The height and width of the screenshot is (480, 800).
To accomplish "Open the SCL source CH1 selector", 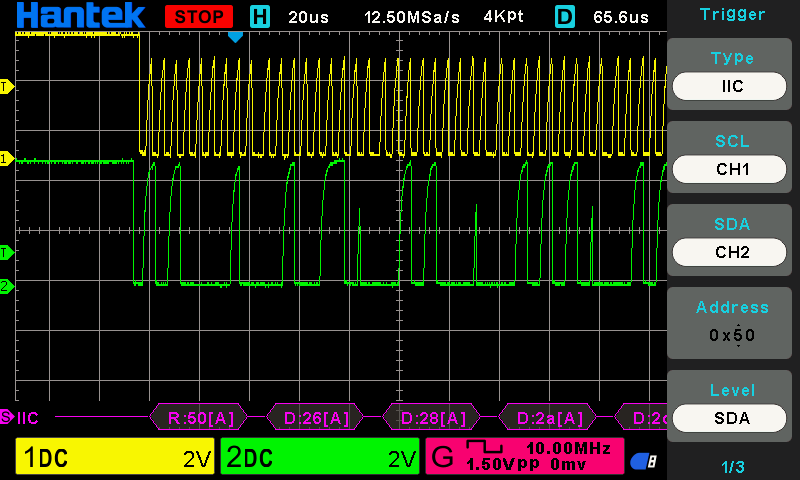I will click(732, 169).
